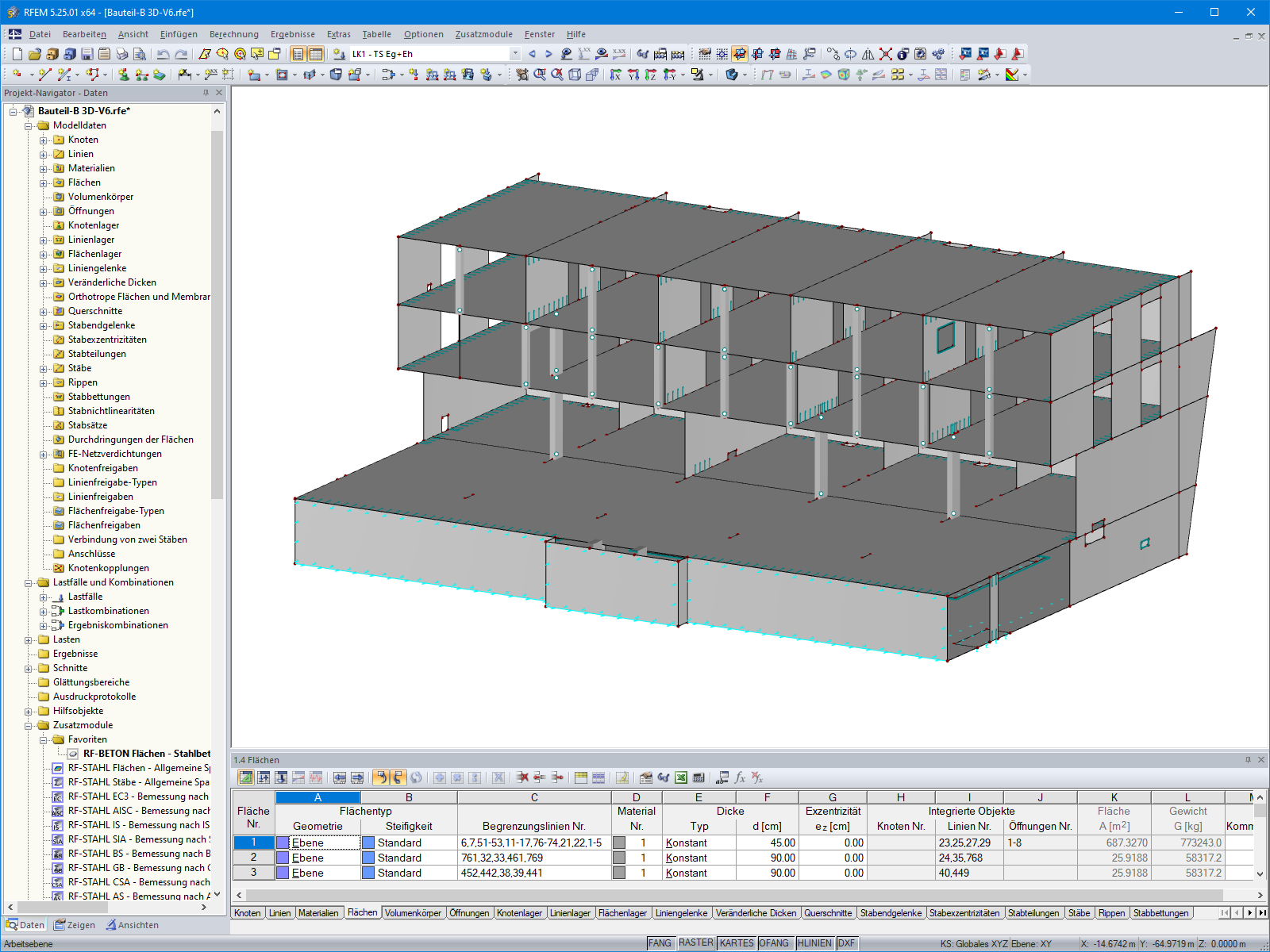Toggle OFANG object snap
1270x952 pixels.
coord(775,943)
